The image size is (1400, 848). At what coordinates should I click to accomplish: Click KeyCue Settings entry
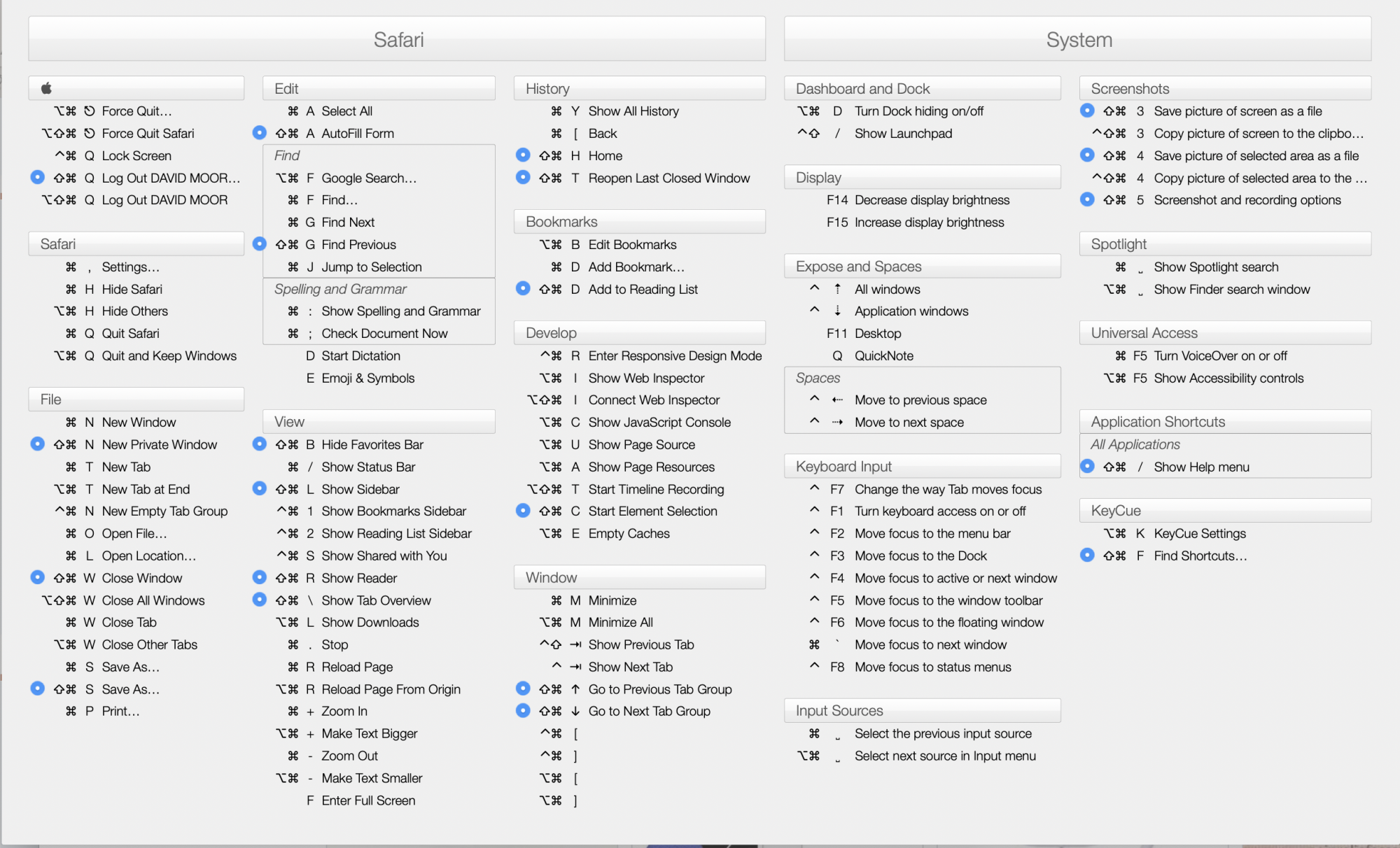click(x=1199, y=533)
